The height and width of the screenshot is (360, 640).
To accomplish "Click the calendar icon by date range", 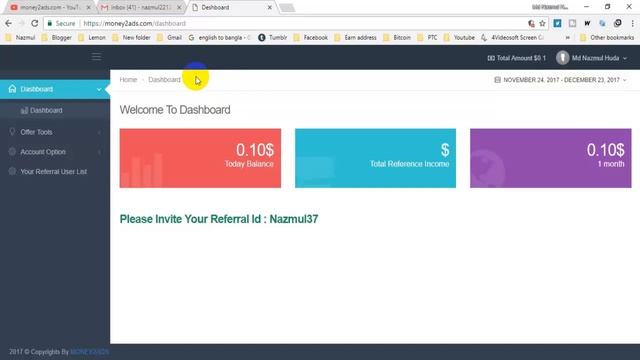I will pyautogui.click(x=497, y=80).
